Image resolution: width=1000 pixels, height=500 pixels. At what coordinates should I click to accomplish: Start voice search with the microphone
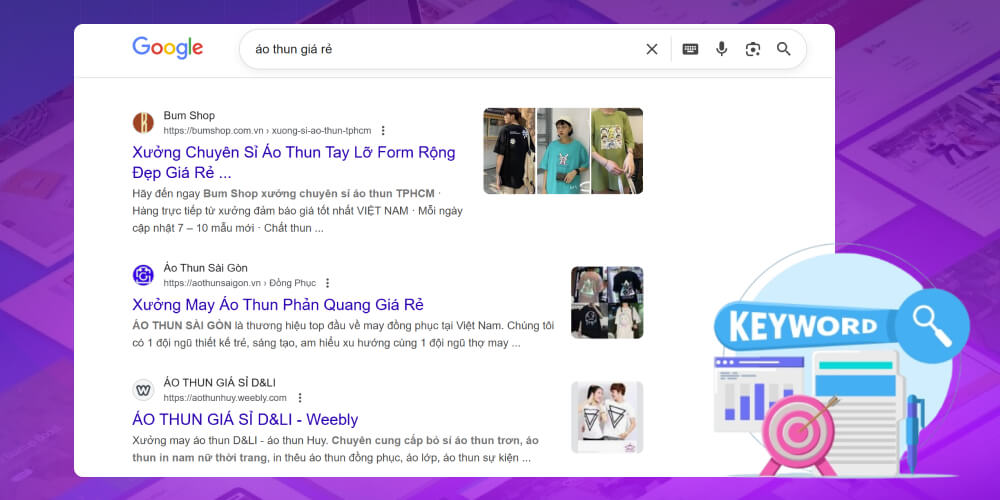pyautogui.click(x=721, y=49)
